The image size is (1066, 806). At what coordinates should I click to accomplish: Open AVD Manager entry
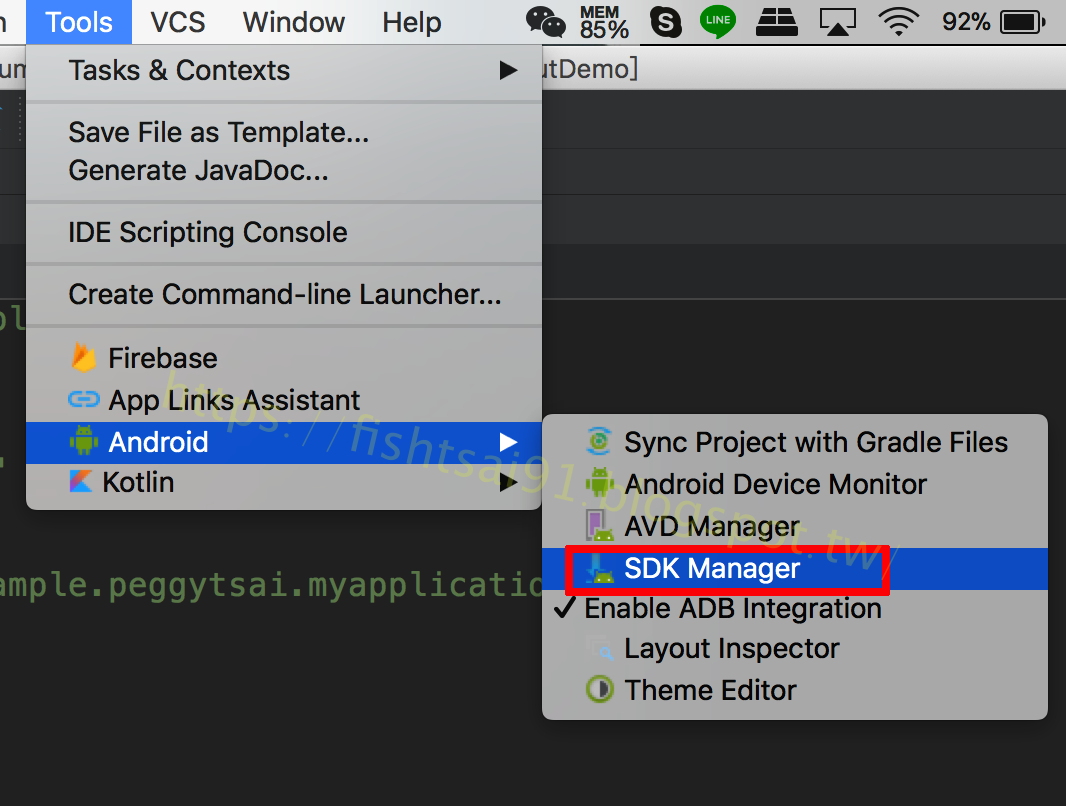coord(795,526)
